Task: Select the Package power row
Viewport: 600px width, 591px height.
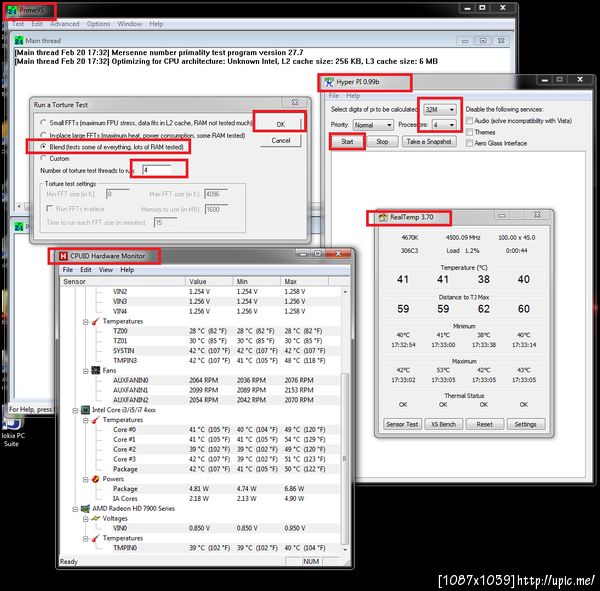Action: pos(199,489)
